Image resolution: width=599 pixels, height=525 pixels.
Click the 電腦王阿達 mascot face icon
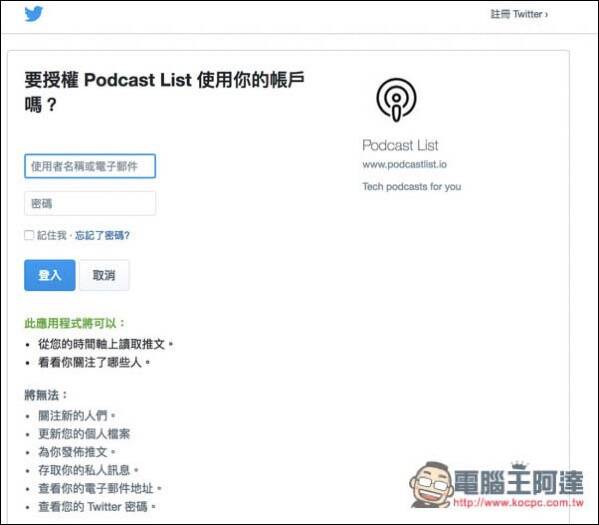431,484
